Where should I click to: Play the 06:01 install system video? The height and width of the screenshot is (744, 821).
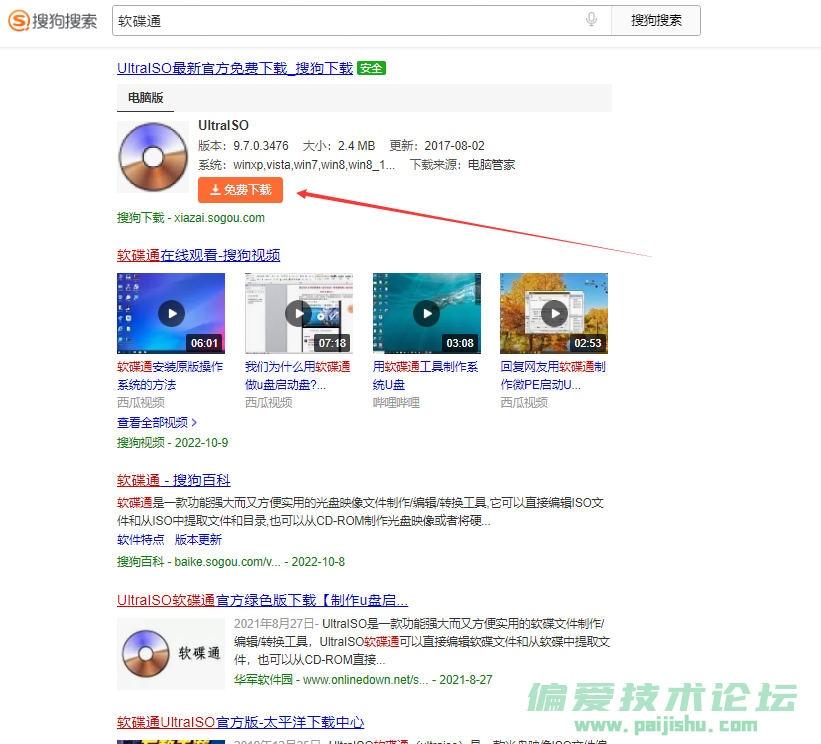point(171,313)
